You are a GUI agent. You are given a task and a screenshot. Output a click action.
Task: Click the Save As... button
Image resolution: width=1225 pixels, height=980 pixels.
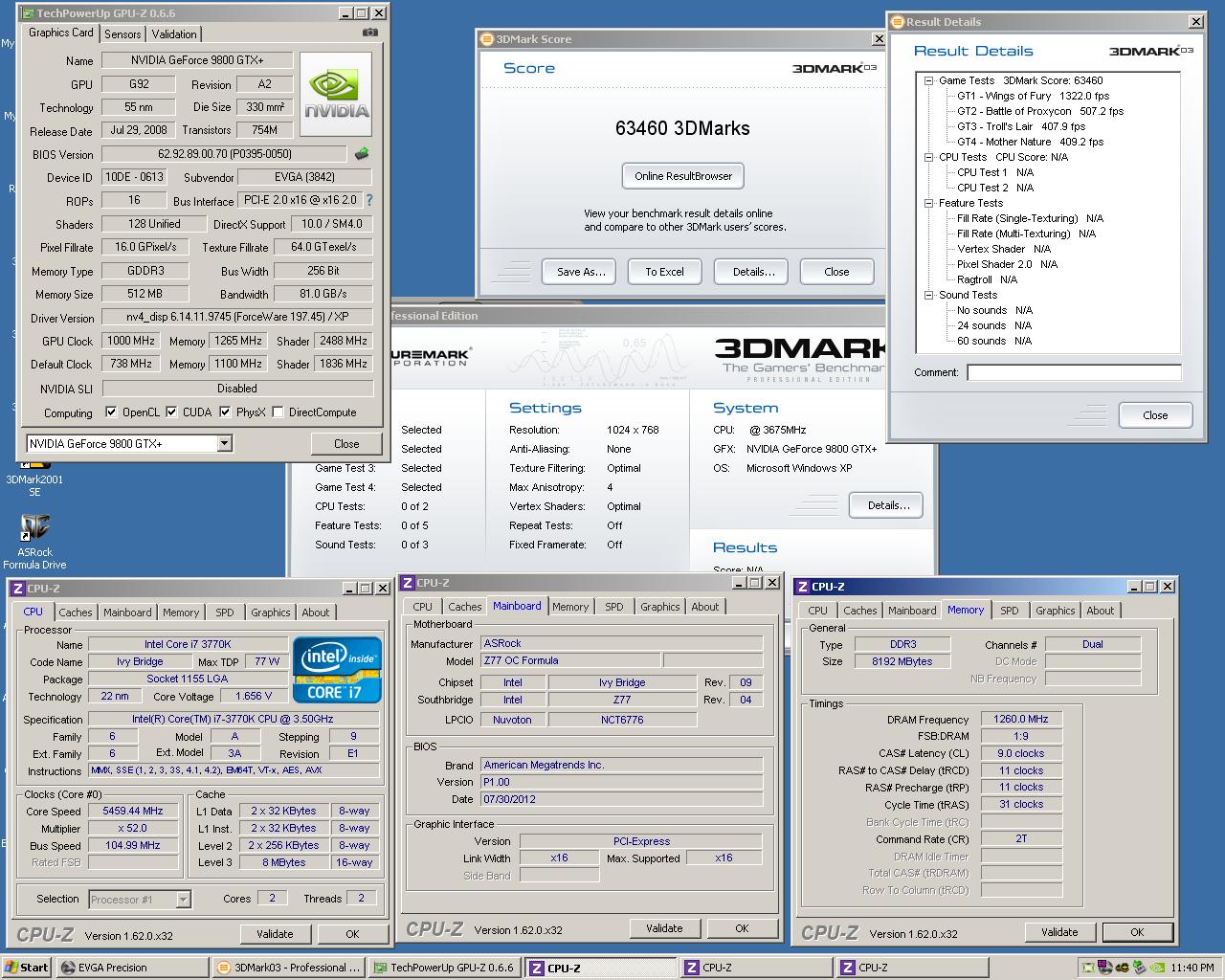[580, 272]
